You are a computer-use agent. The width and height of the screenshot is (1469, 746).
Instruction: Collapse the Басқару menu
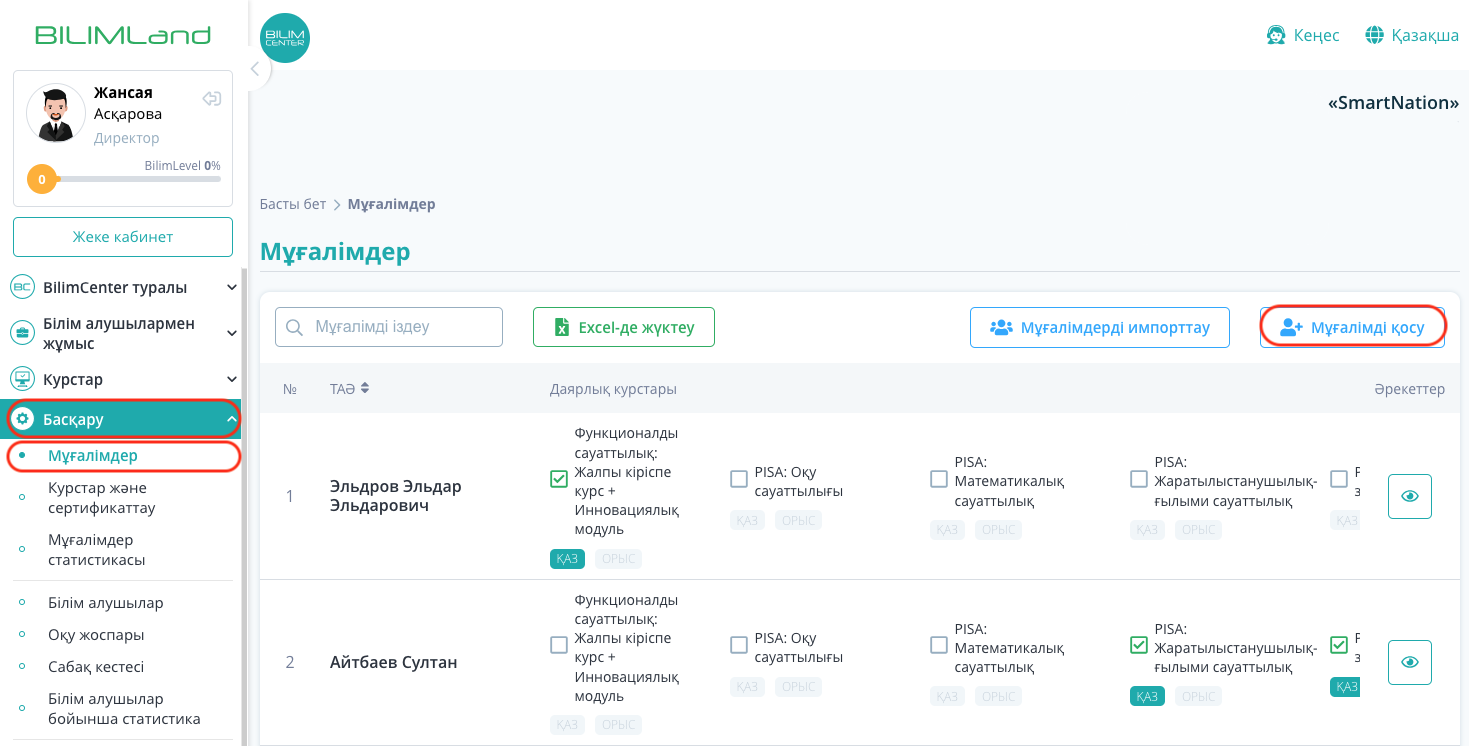231,419
